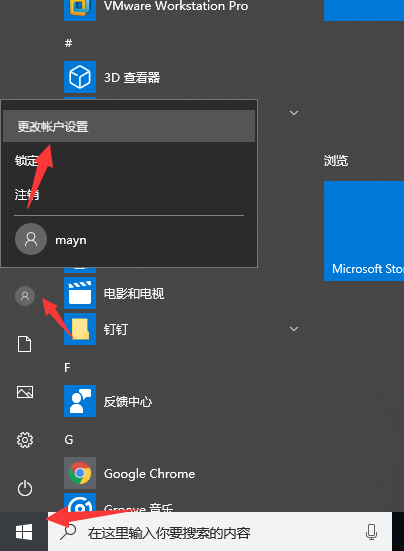Click the 在这里输入你要搜索的内容 search field

[220, 532]
